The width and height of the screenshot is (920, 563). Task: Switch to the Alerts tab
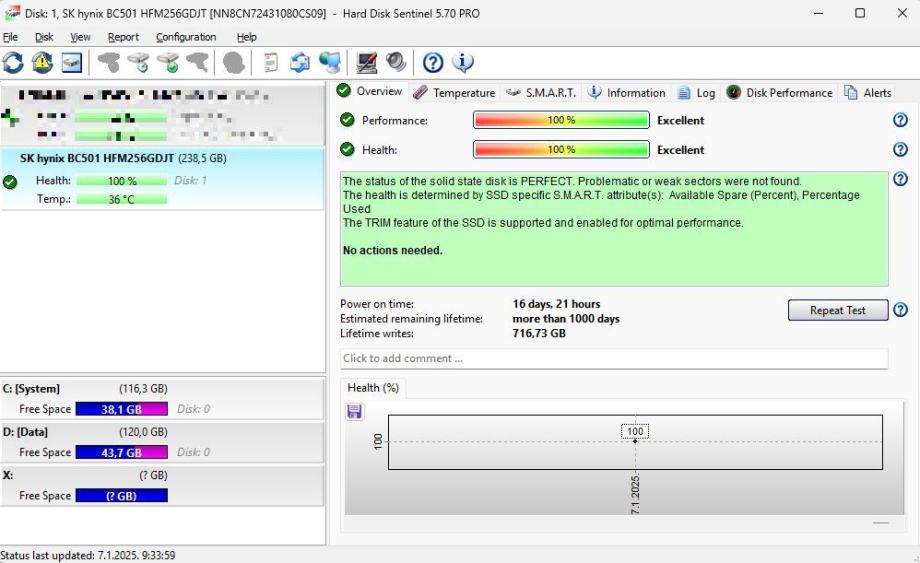click(868, 93)
